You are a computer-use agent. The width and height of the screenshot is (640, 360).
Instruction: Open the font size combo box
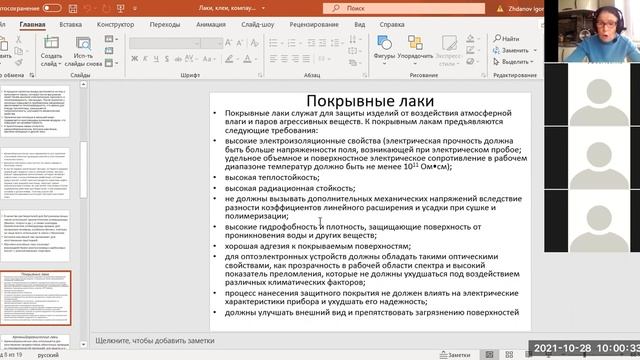[212, 43]
